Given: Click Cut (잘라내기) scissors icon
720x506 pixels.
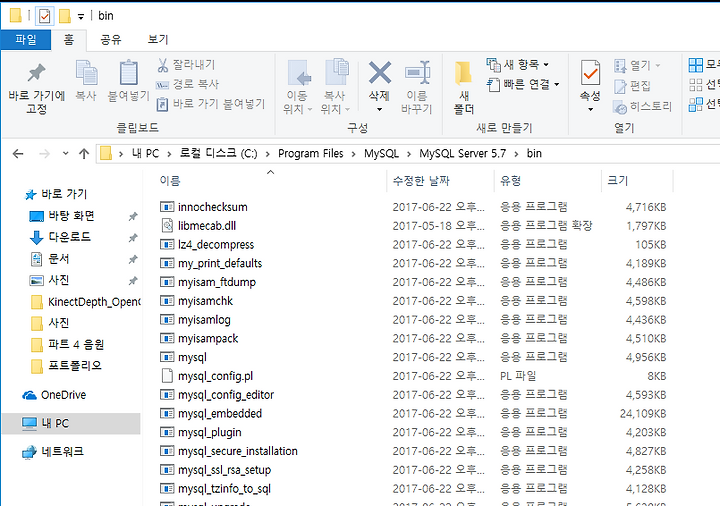Looking at the screenshot, I should click(x=163, y=65).
